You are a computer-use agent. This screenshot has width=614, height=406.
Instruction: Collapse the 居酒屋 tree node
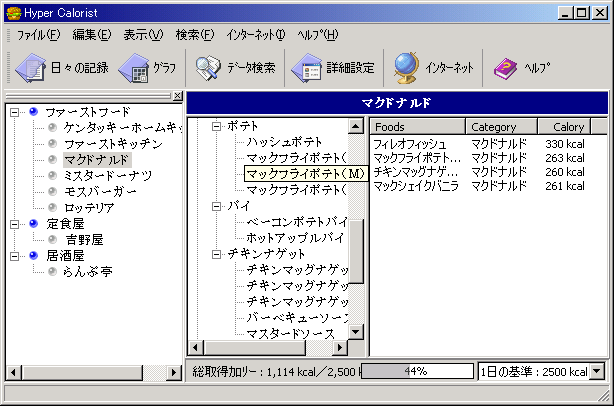point(14,256)
